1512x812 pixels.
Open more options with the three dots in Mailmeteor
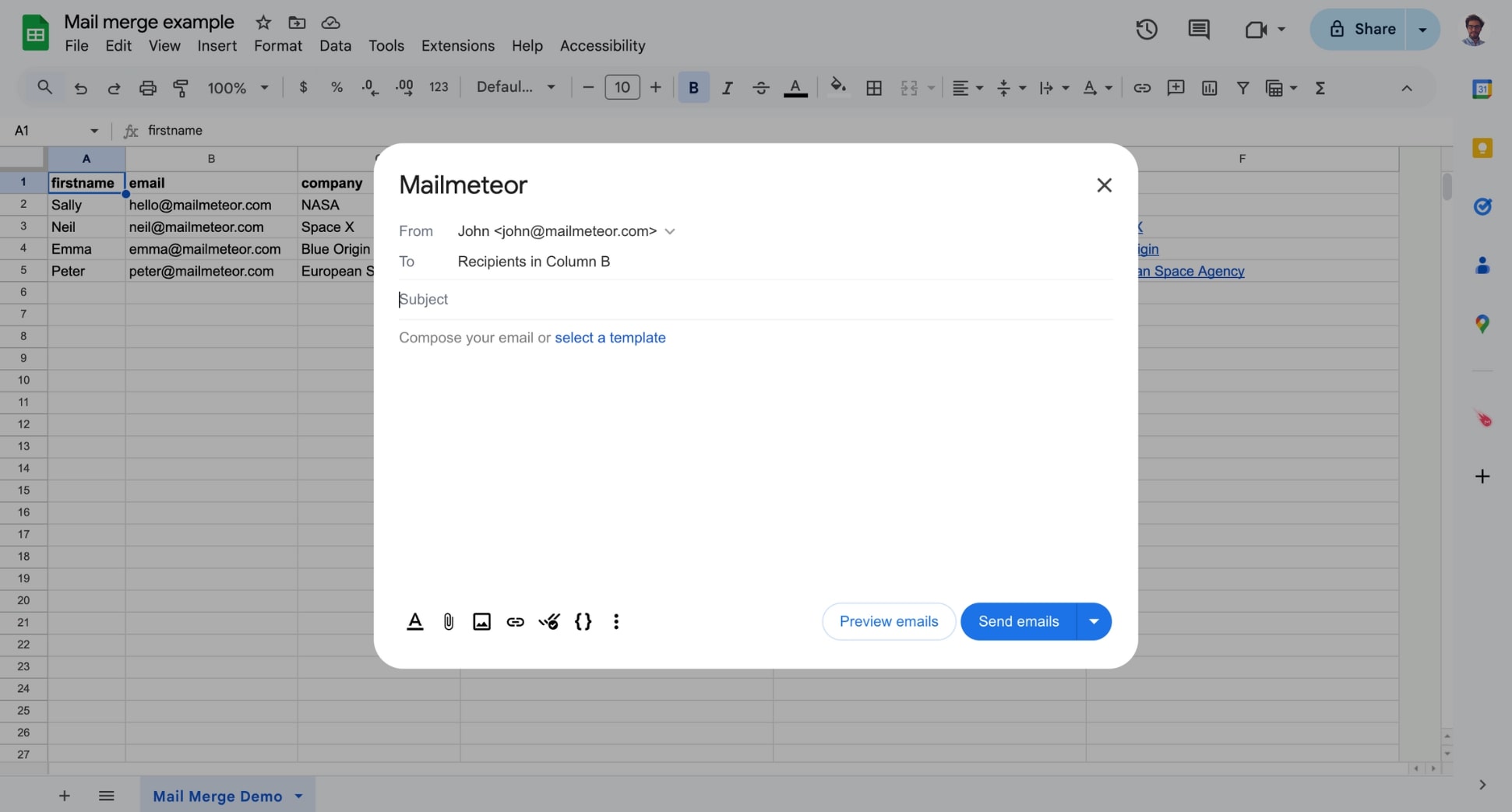coord(616,621)
